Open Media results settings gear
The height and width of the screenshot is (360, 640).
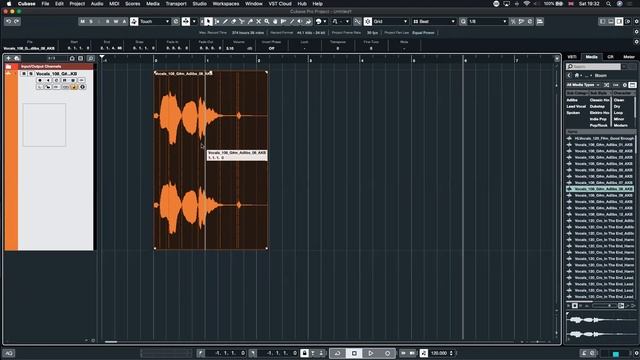[x=624, y=85]
